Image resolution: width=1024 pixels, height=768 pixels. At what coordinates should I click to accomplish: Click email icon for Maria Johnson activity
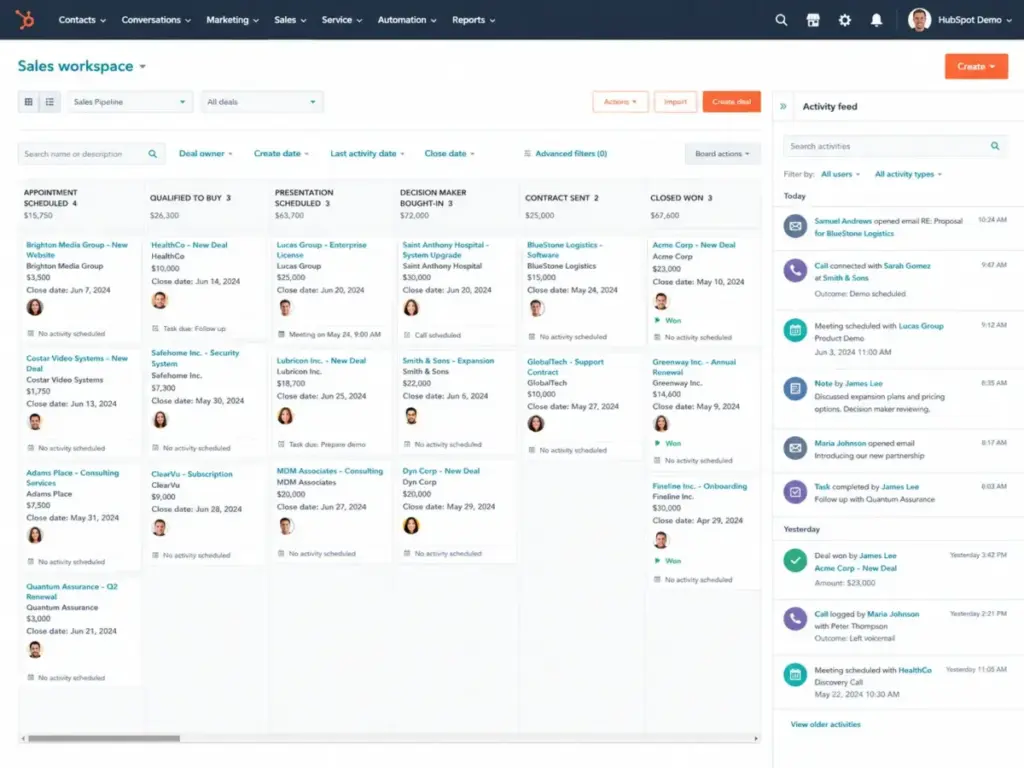pos(795,448)
